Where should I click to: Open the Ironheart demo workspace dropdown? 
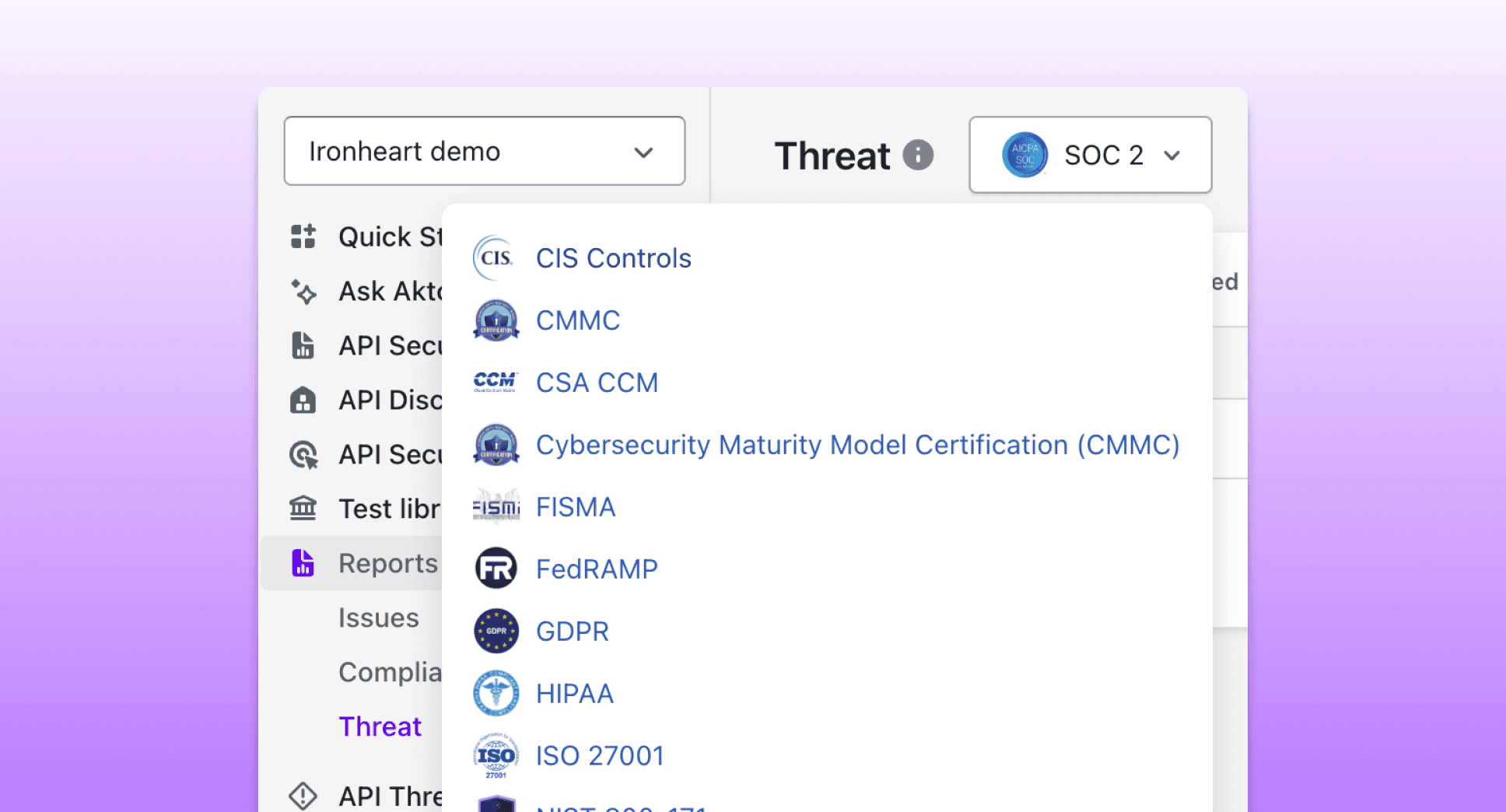(x=484, y=151)
